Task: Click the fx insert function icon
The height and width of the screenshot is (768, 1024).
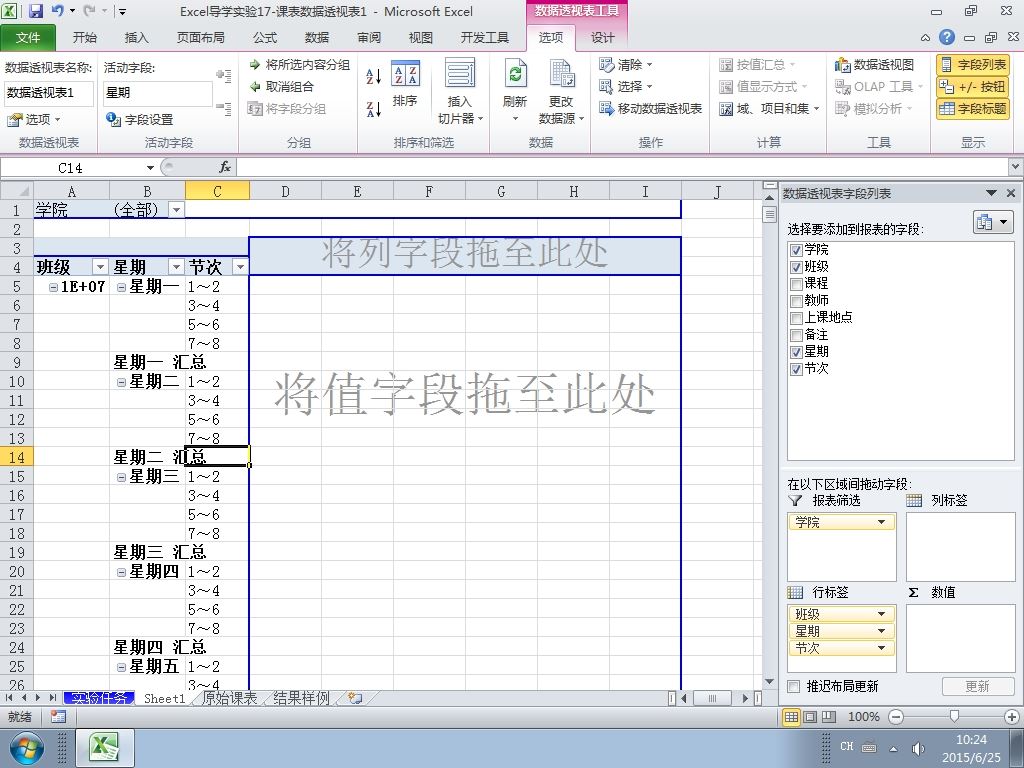Action: pyautogui.click(x=225, y=168)
